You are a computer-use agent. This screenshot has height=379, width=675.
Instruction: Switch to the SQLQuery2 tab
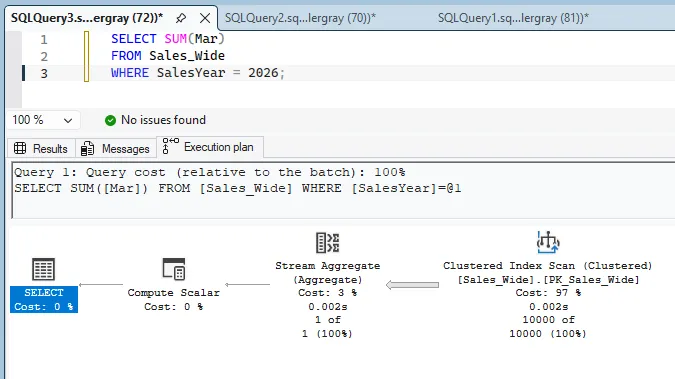pos(300,18)
